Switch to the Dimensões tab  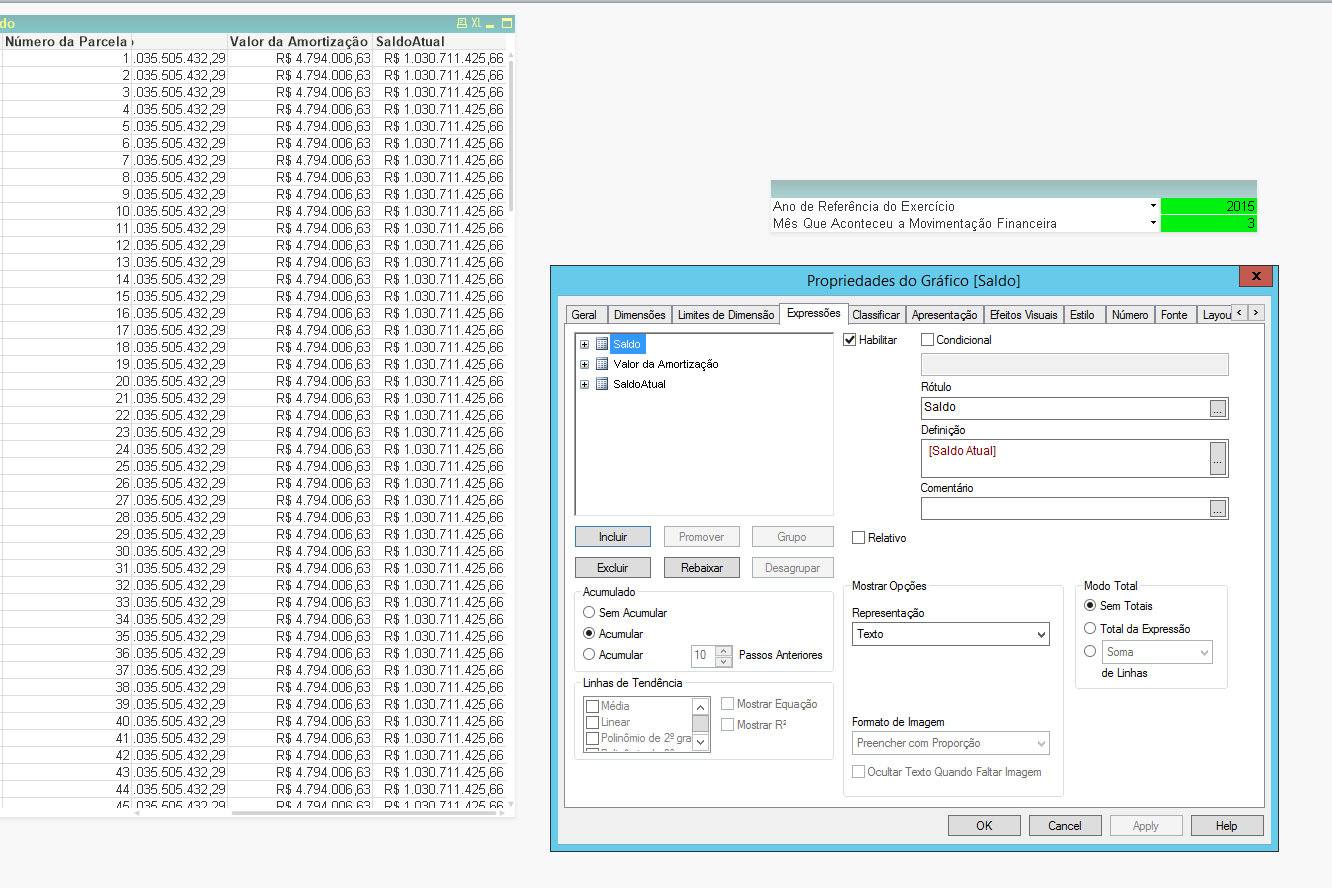tap(639, 315)
